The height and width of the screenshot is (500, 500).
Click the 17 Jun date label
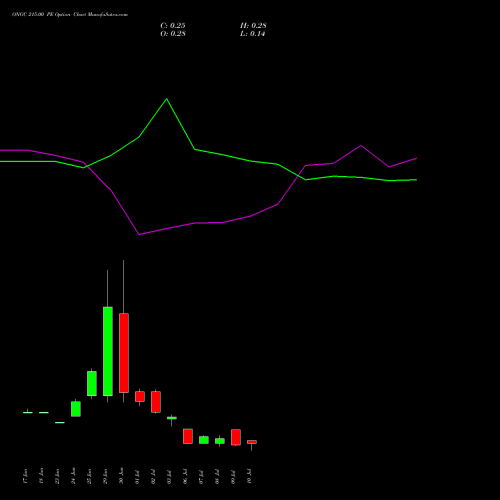pyautogui.click(x=25, y=476)
